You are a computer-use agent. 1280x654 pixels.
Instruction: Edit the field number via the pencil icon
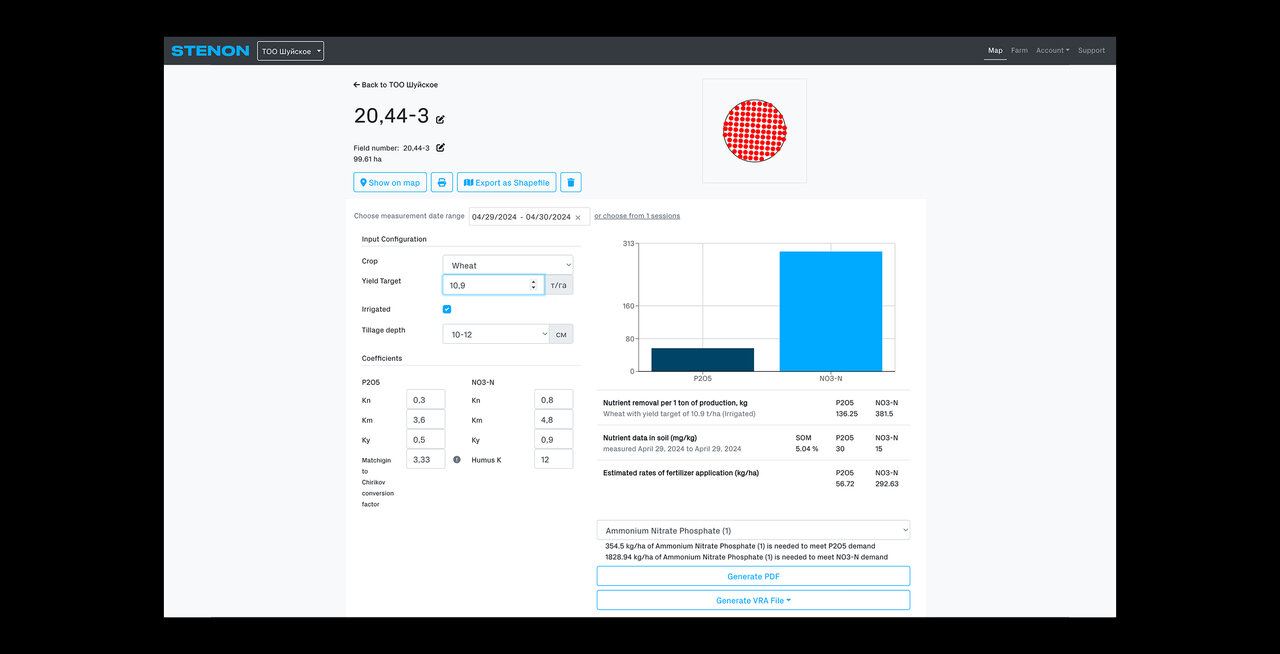(440, 148)
